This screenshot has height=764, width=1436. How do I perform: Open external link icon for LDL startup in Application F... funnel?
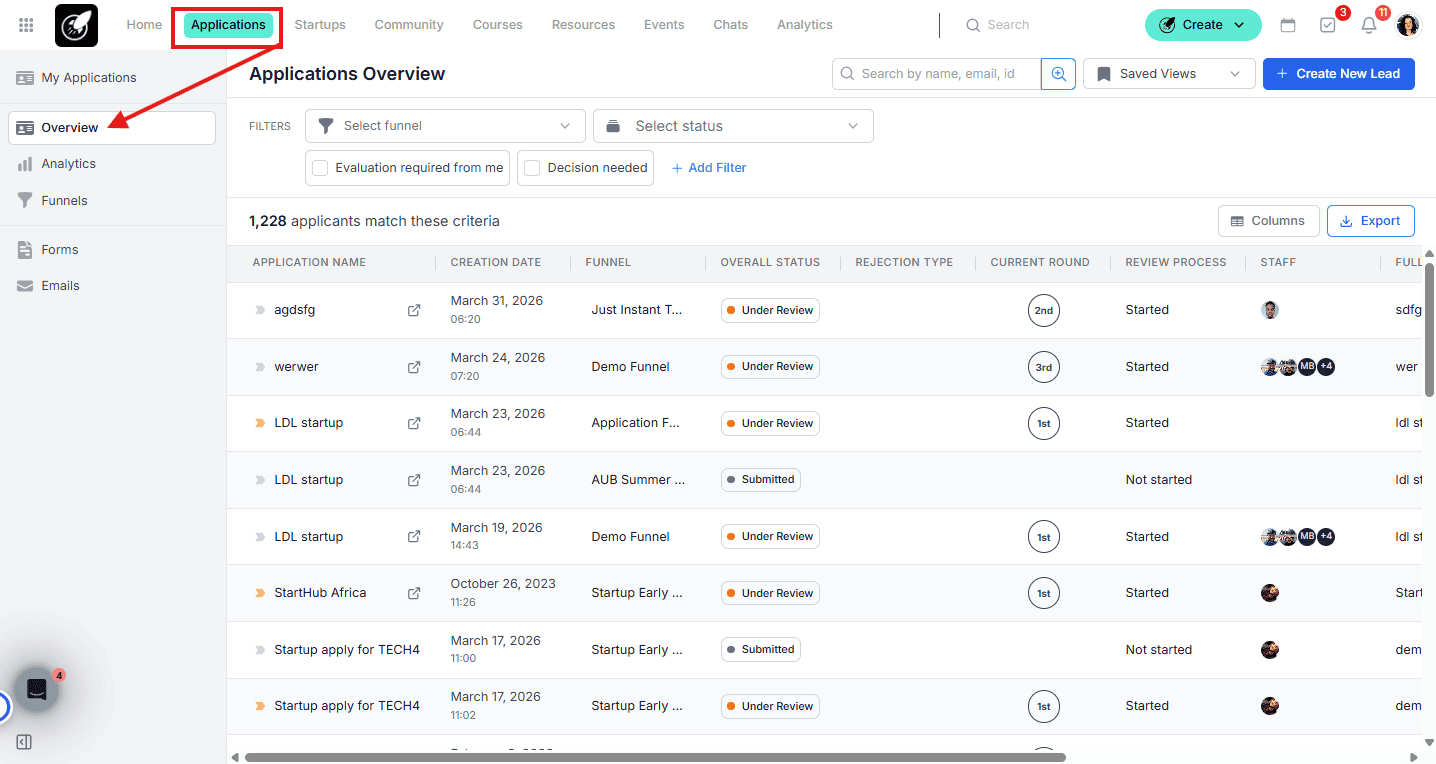414,423
